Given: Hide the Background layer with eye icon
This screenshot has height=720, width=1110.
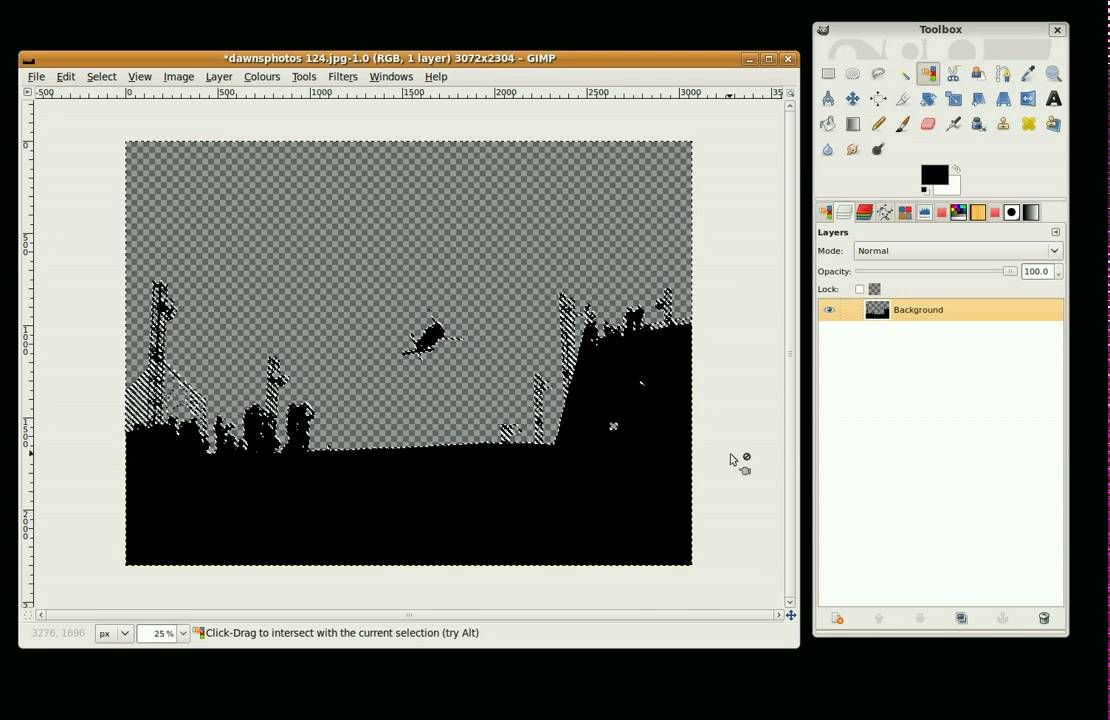Looking at the screenshot, I should [x=829, y=309].
